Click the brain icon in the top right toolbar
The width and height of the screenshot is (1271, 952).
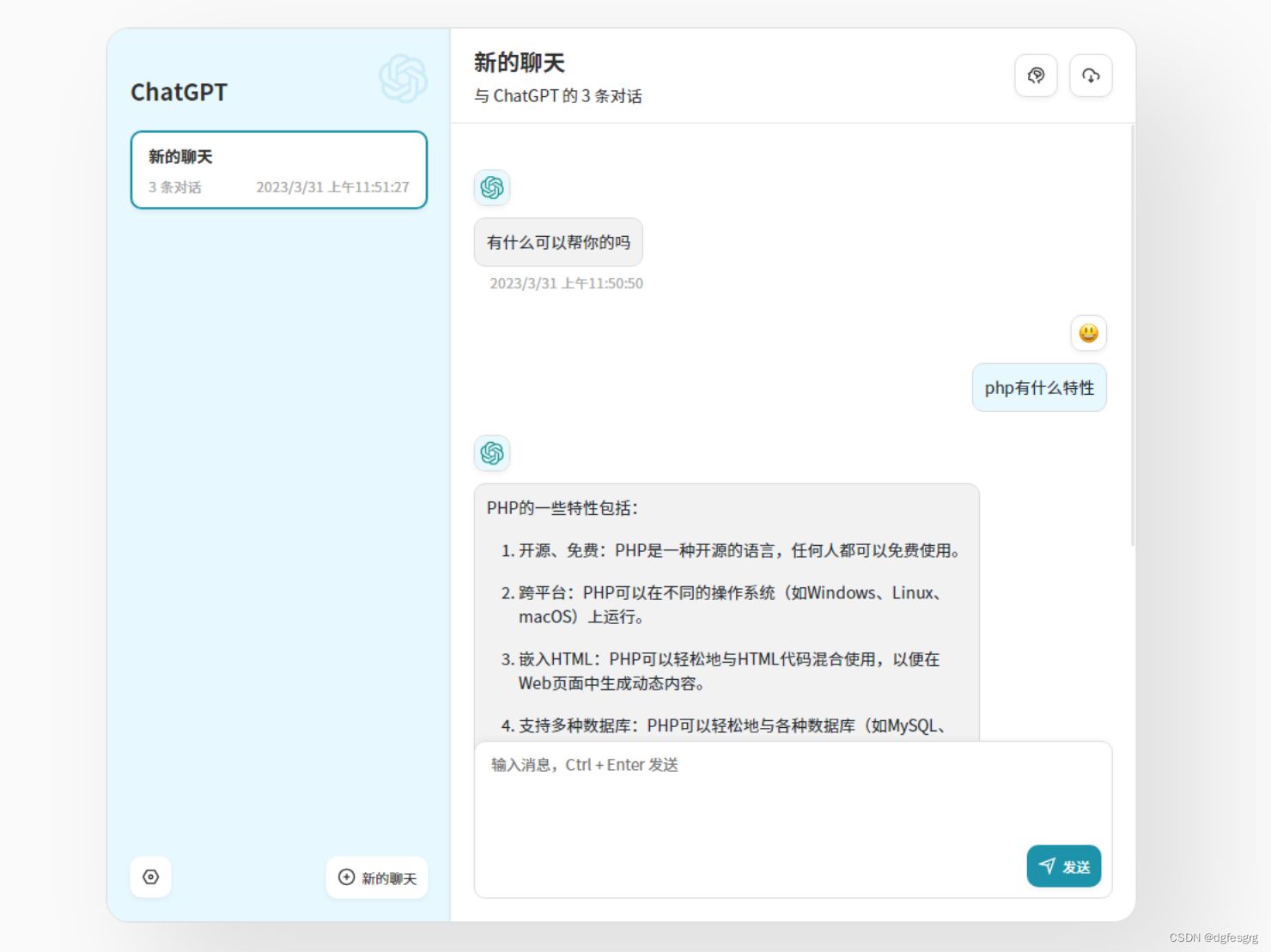point(1037,76)
